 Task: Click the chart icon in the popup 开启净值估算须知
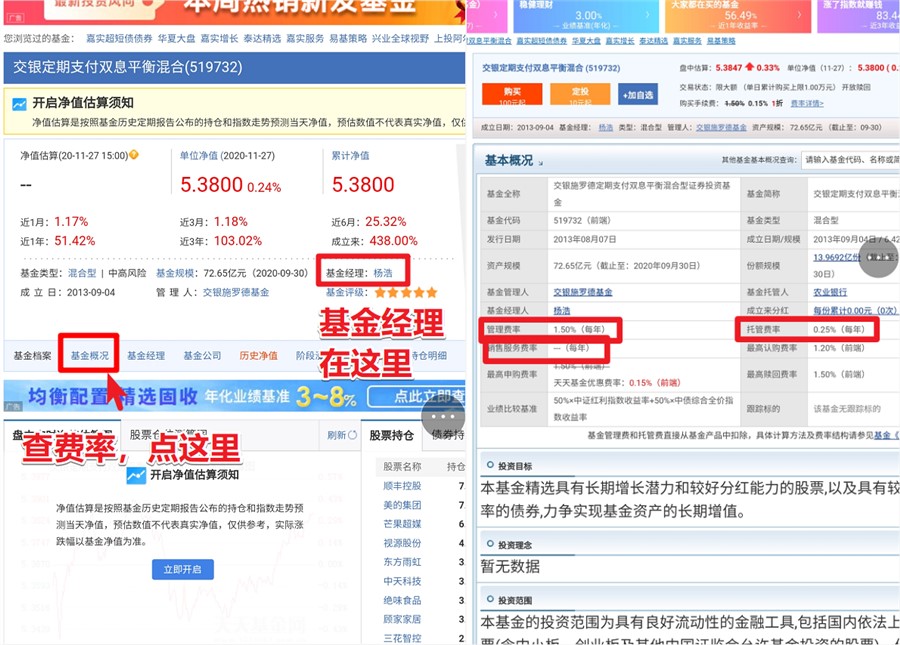coord(136,475)
